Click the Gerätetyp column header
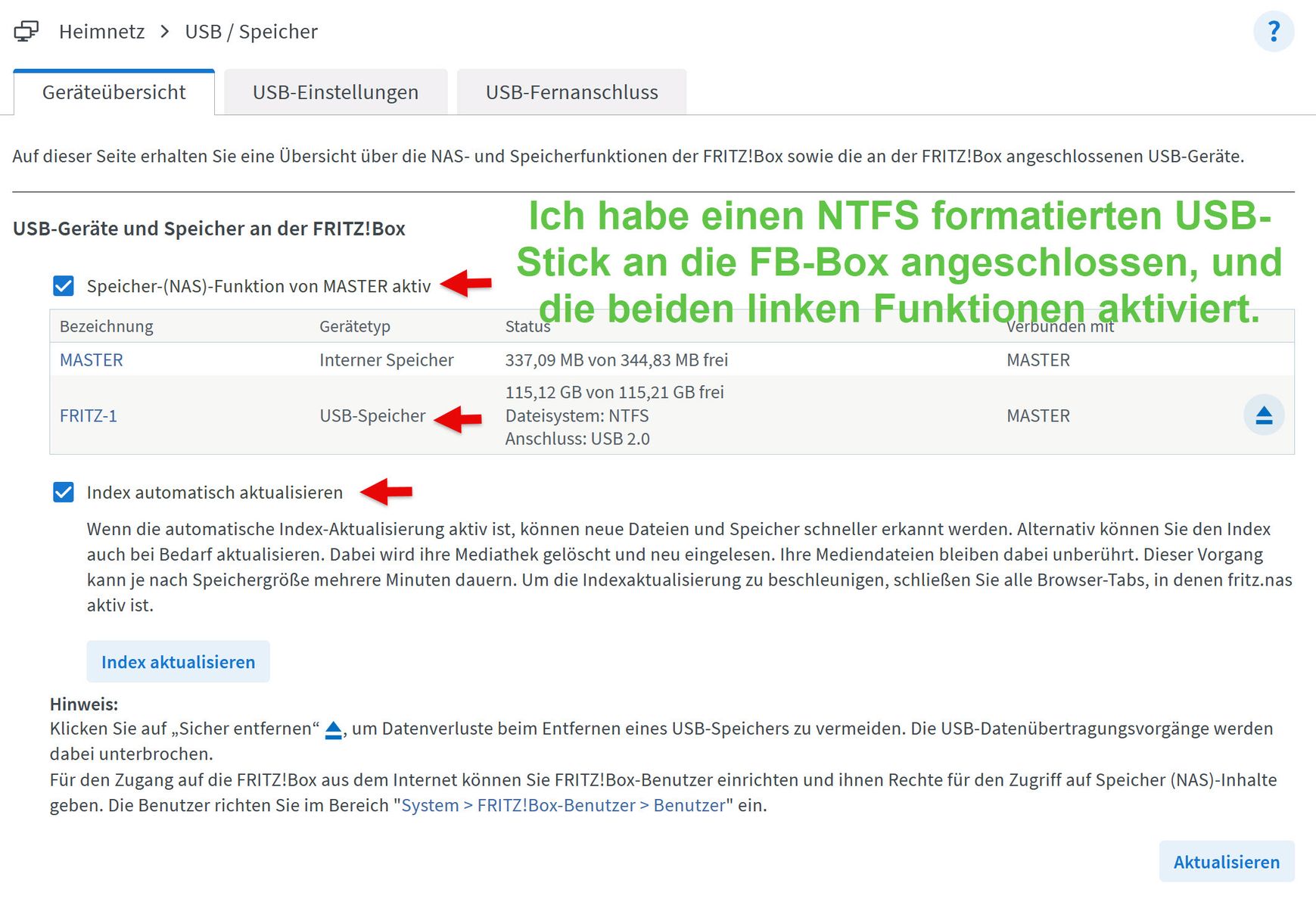Screen dimensions: 1316x908 (355, 327)
